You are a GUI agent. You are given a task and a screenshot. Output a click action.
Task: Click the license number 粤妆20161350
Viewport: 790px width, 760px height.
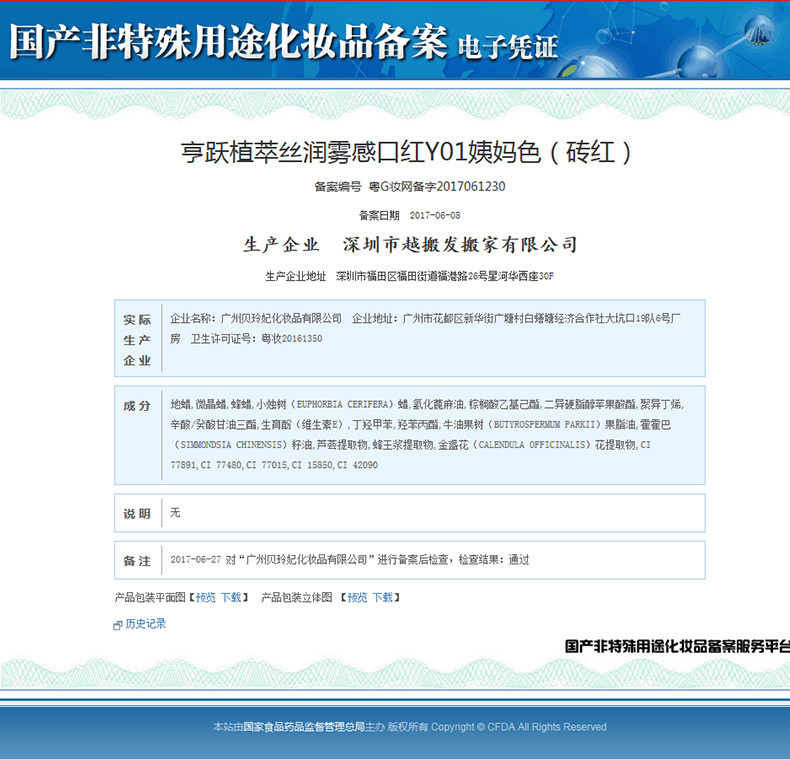(x=292, y=339)
